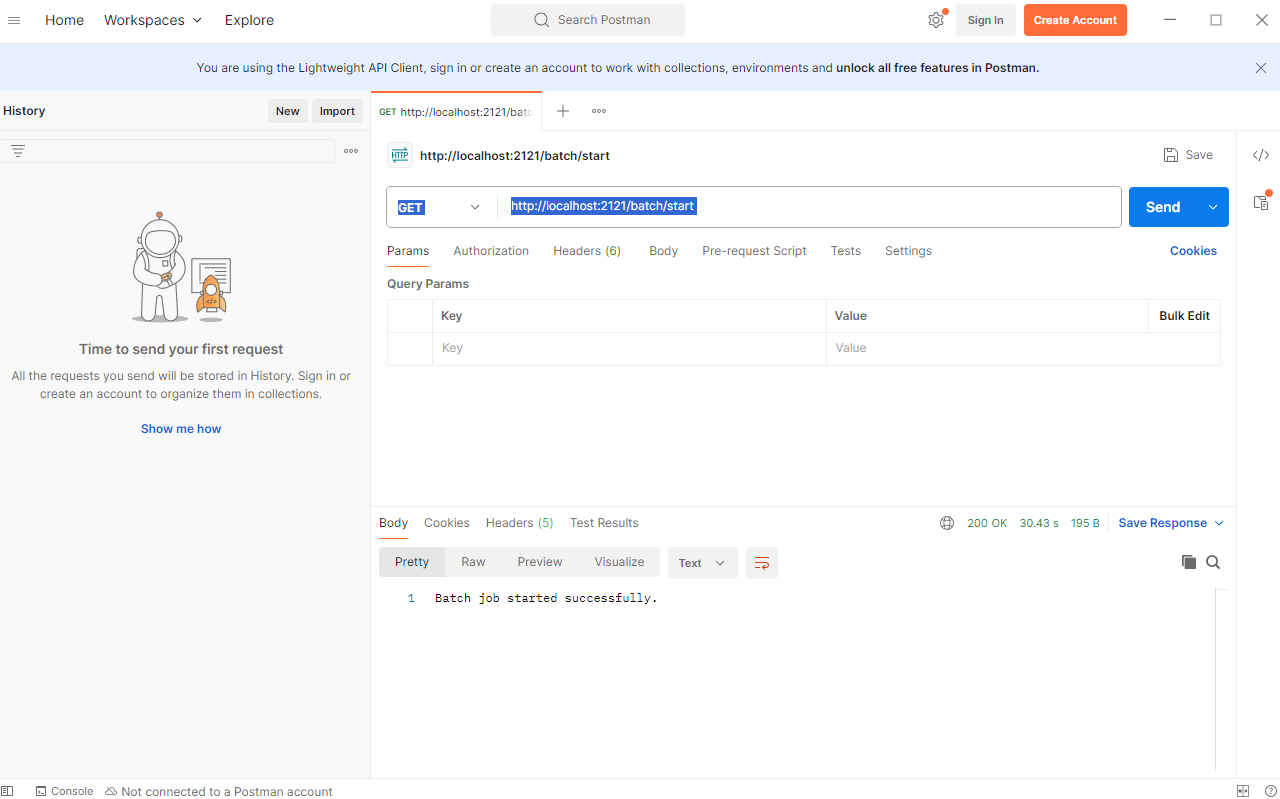Open the Console panel

pos(64,791)
